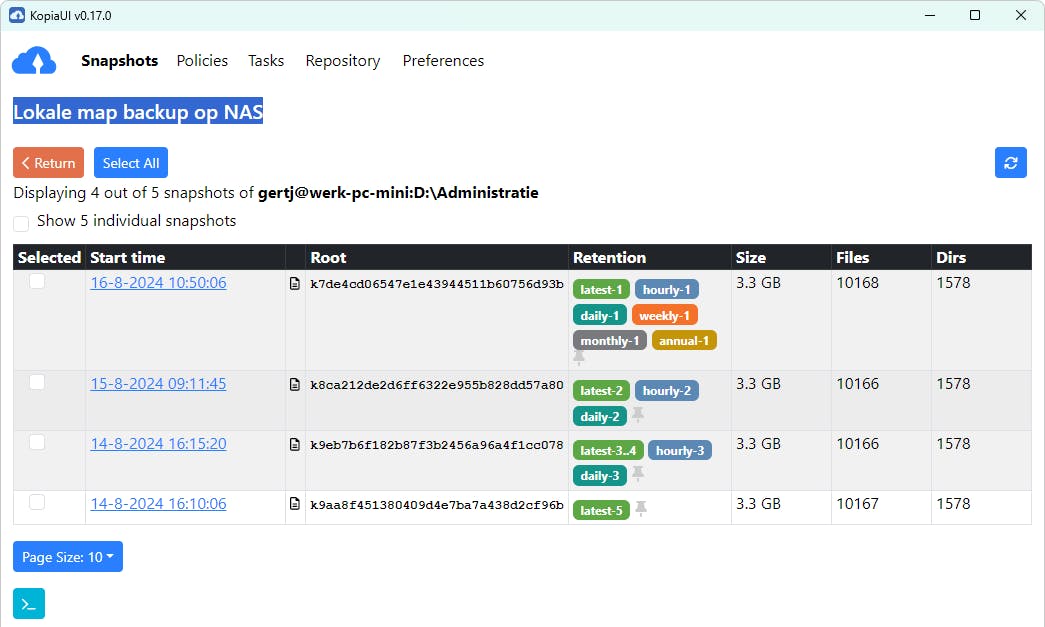
Task: Click the refresh snapshots icon button
Action: pos(1010,163)
